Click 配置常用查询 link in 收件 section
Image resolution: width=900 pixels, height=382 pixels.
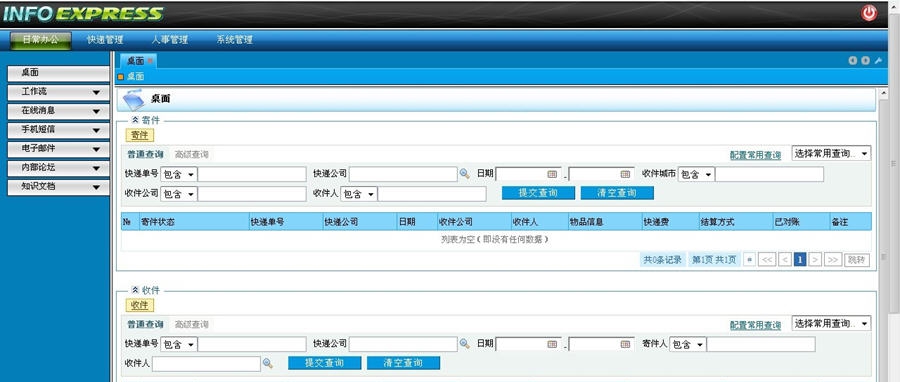(755, 325)
